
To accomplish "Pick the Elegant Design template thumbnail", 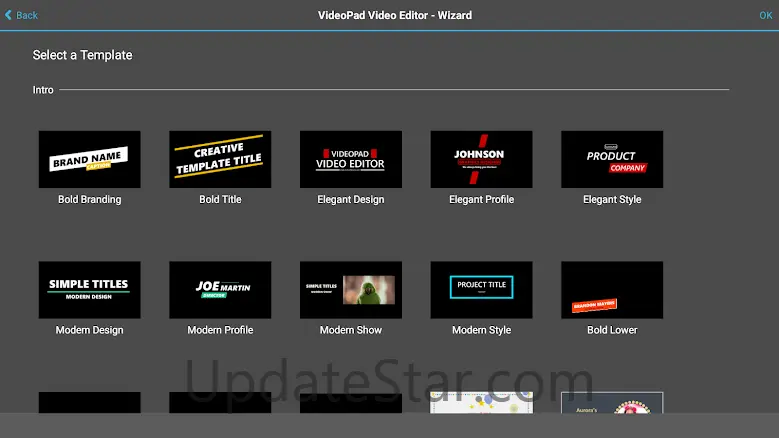I will [351, 159].
